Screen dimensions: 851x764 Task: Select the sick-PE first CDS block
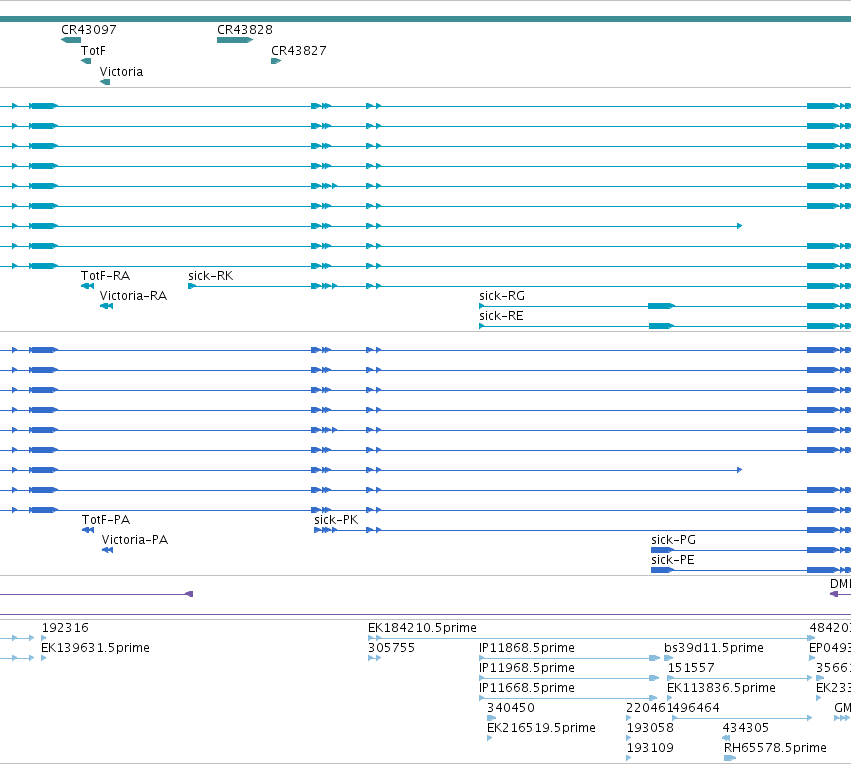[662, 570]
